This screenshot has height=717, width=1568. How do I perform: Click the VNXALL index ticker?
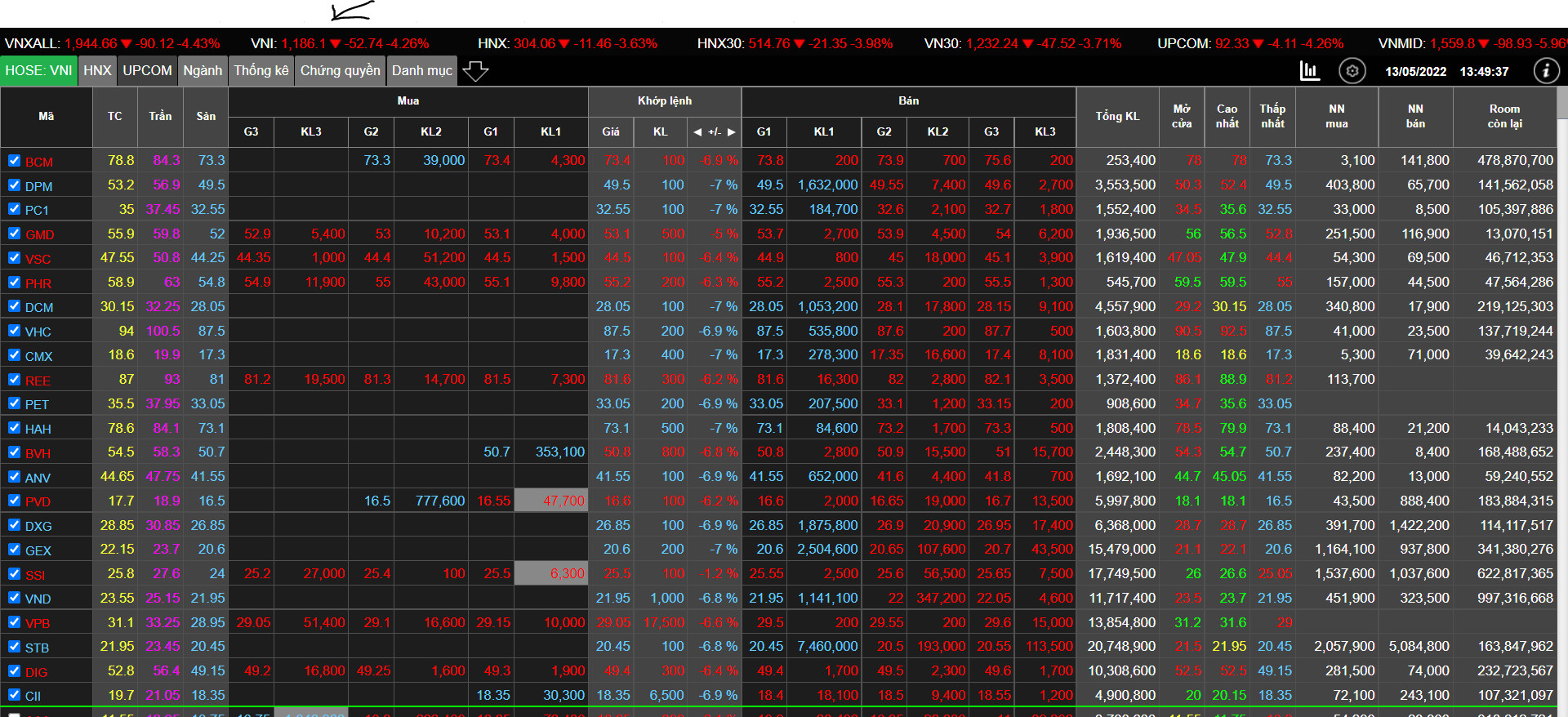coord(112,43)
